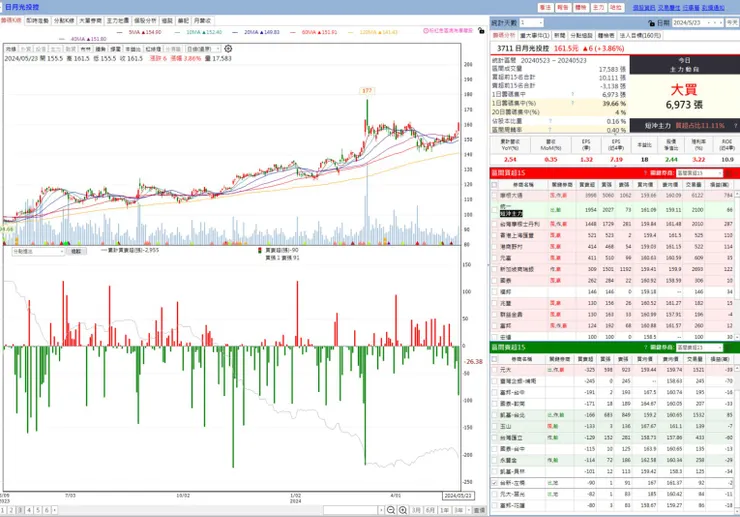Click help icon beside 佔股本比重
740x517 pixels.
pyautogui.click(x=550, y=121)
